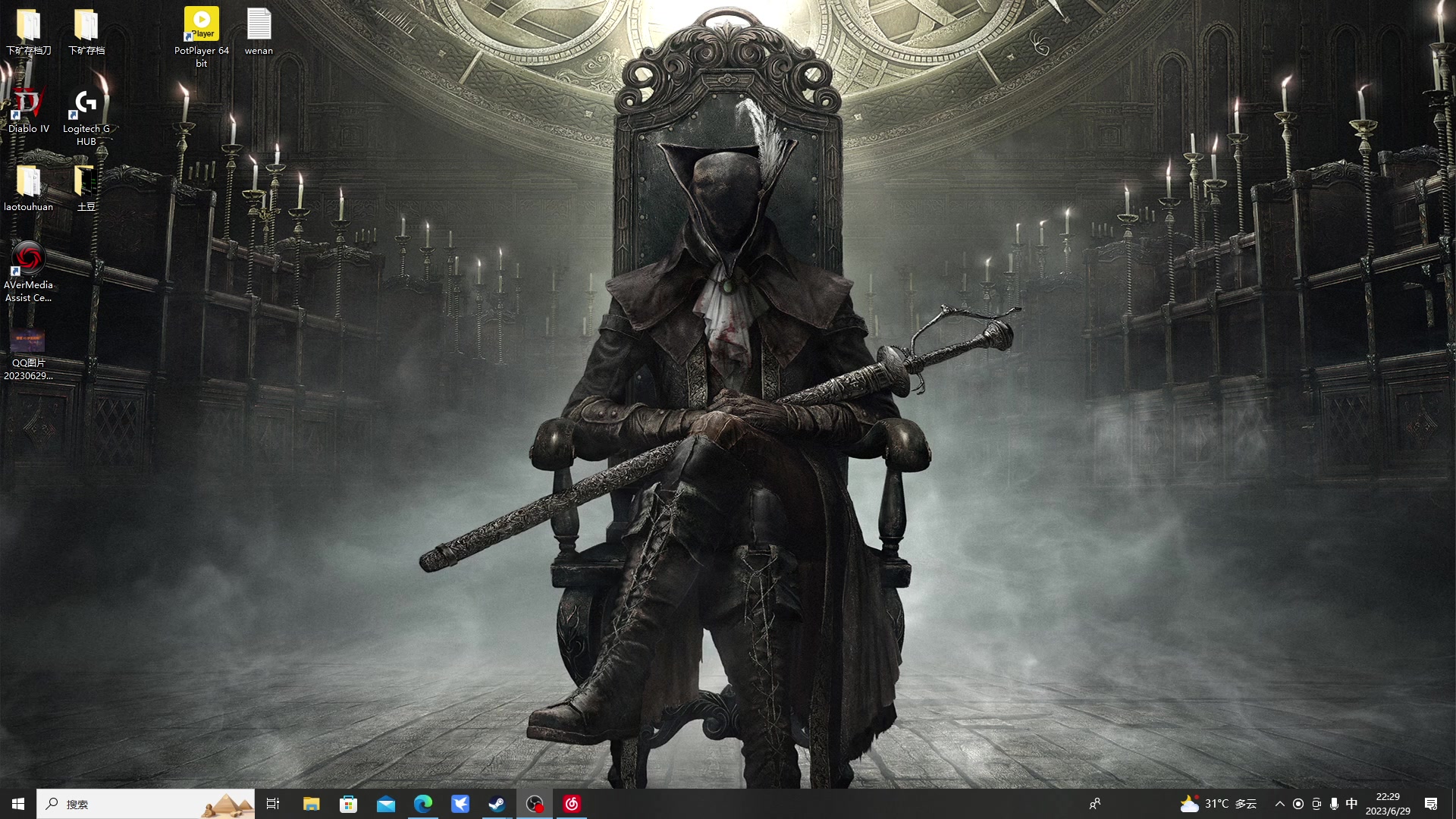Open the clock and calendar flyout
Viewport: 1456px width, 819px height.
1388,804
